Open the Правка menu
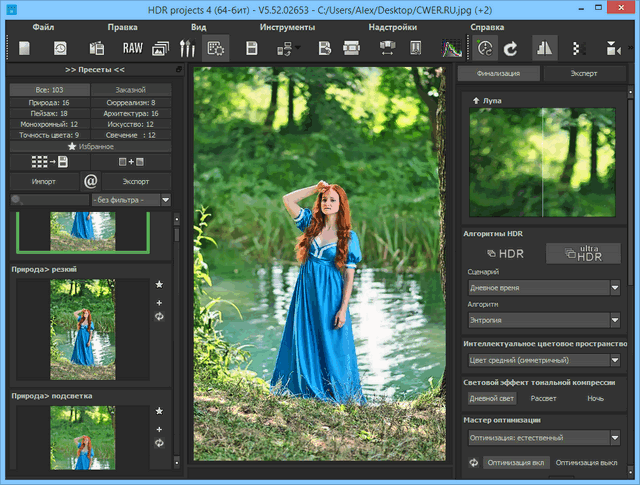This screenshot has height=485, width=640. point(122,27)
